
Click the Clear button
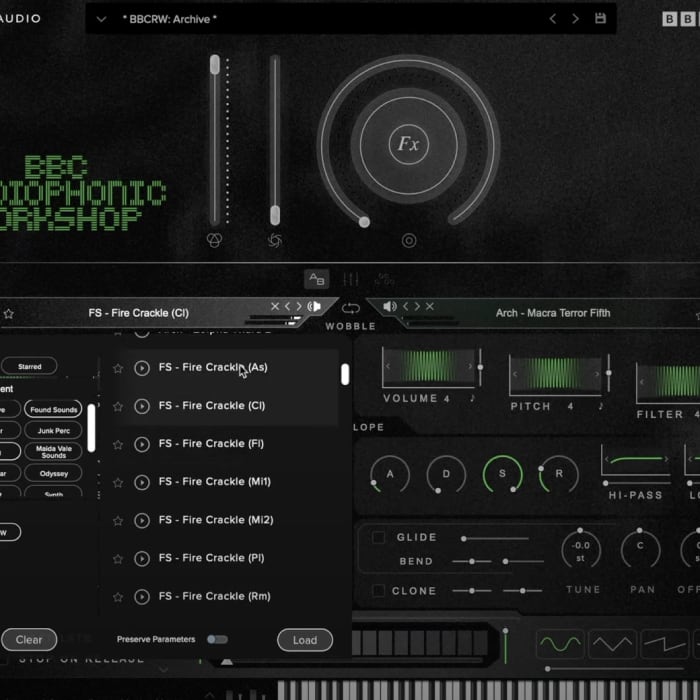(29, 640)
